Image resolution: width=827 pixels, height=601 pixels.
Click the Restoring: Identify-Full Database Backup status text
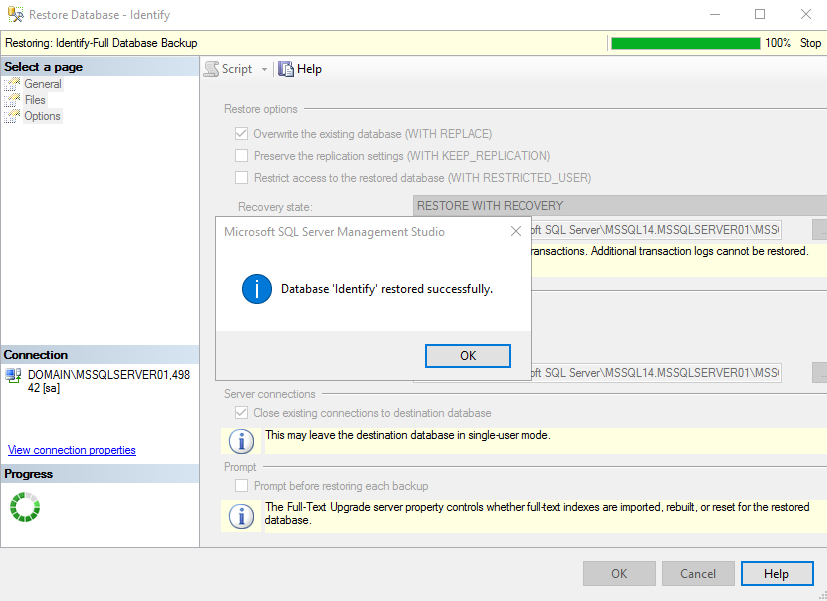coord(101,43)
